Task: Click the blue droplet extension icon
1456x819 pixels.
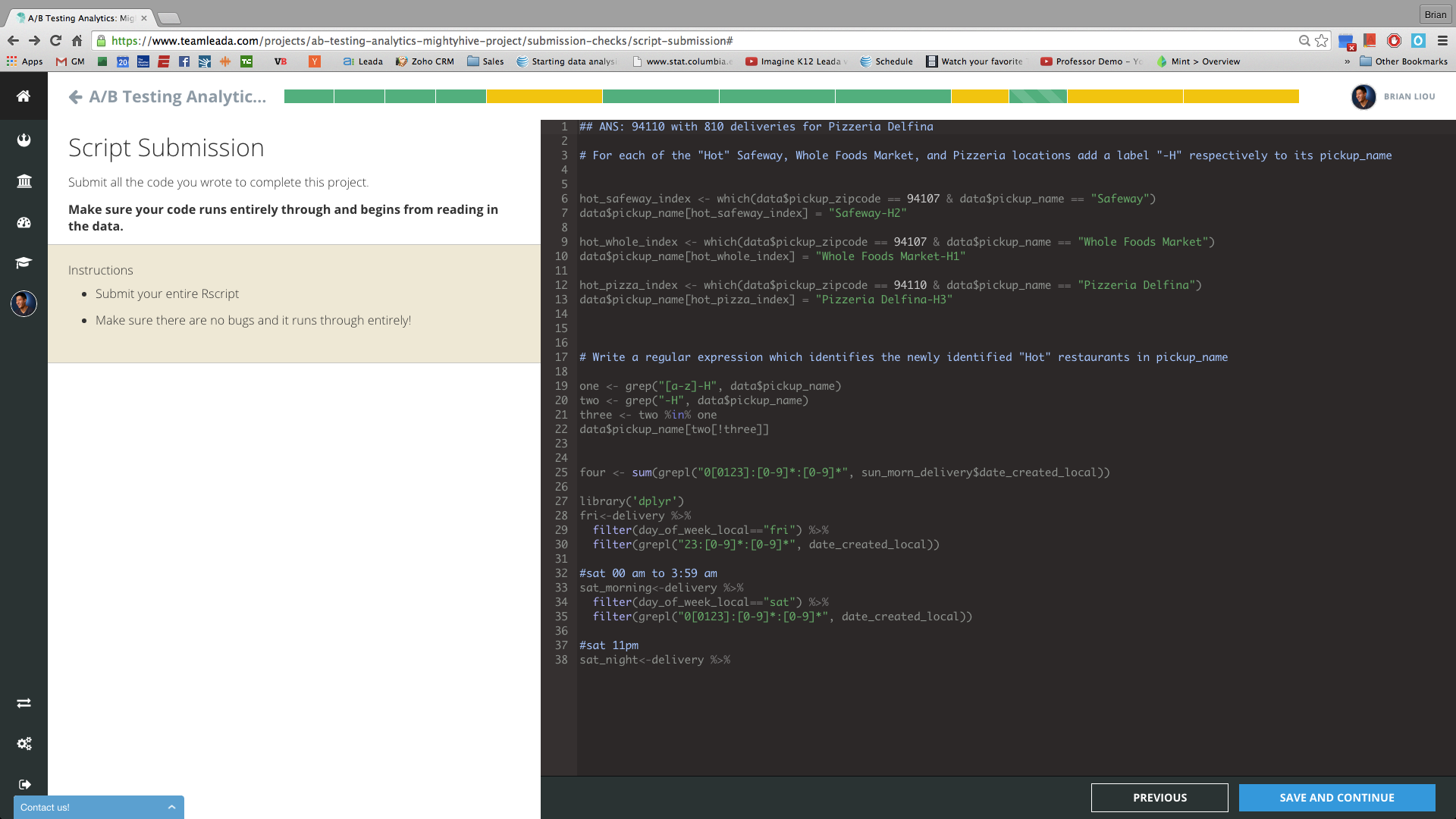Action: tap(1418, 41)
